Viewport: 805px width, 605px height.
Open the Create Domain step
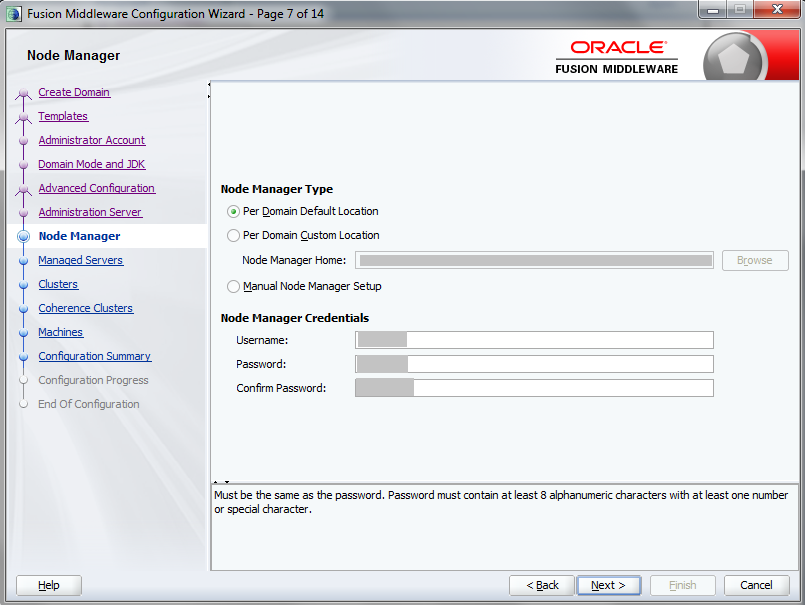[74, 92]
